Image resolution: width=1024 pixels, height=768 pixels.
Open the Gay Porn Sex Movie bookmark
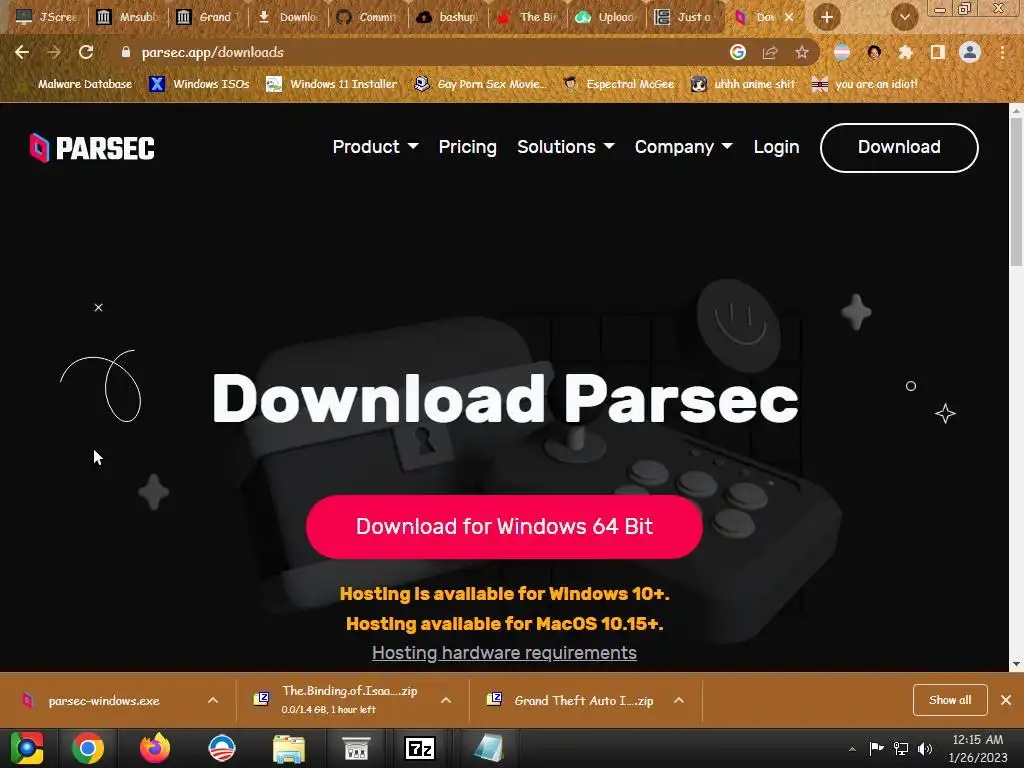pyautogui.click(x=481, y=84)
